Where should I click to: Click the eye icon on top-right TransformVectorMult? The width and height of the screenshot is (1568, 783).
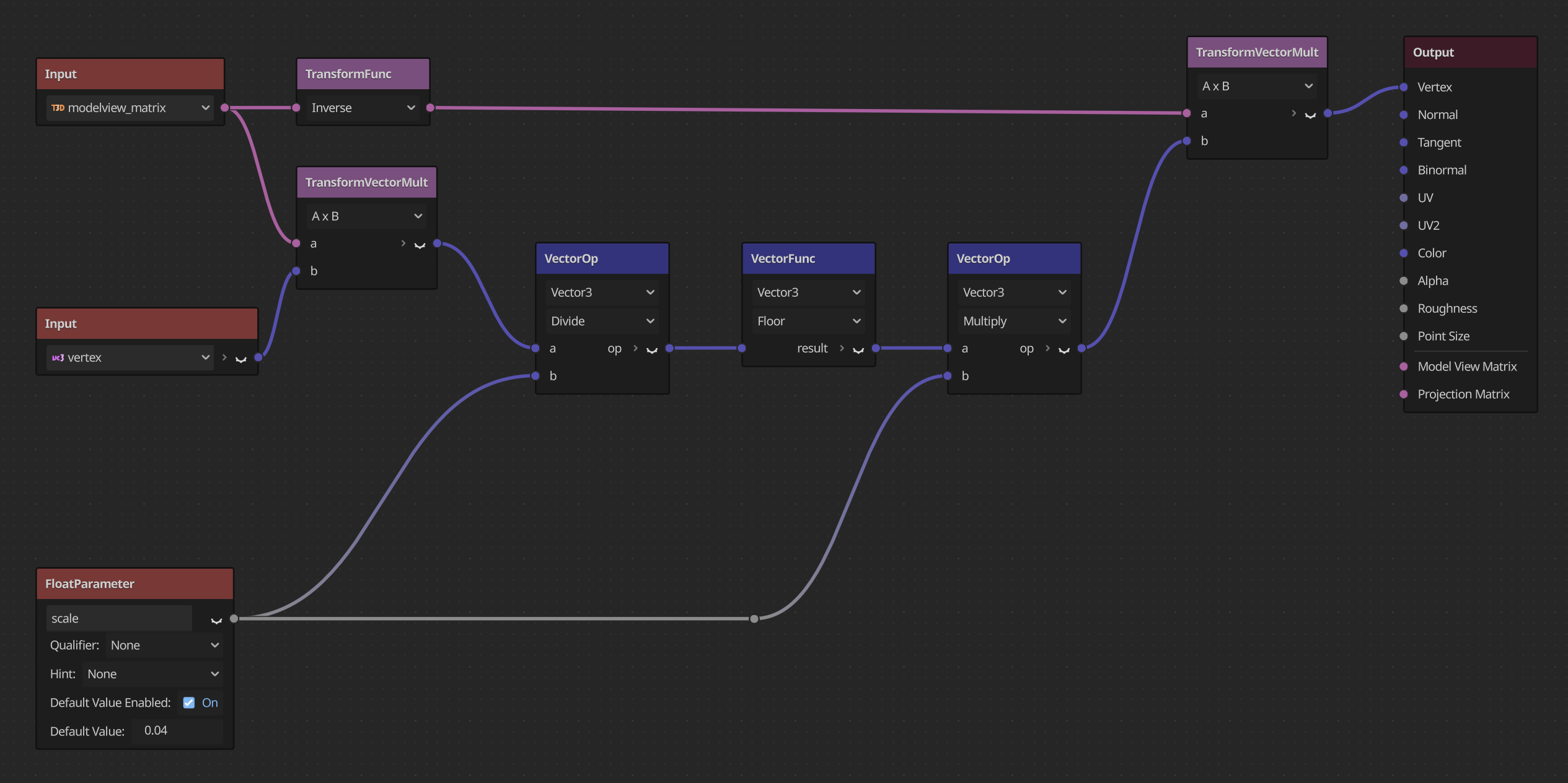[x=1310, y=115]
